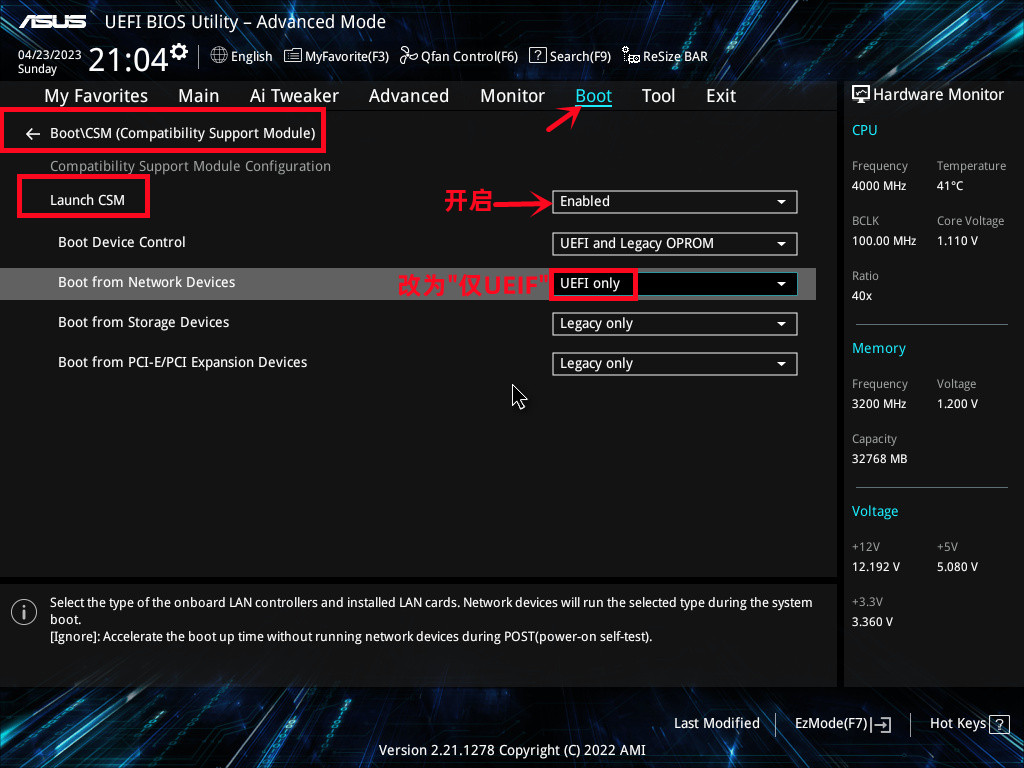Open the Ai Tweaker tab
Screen dimensions: 1024x768
point(294,96)
